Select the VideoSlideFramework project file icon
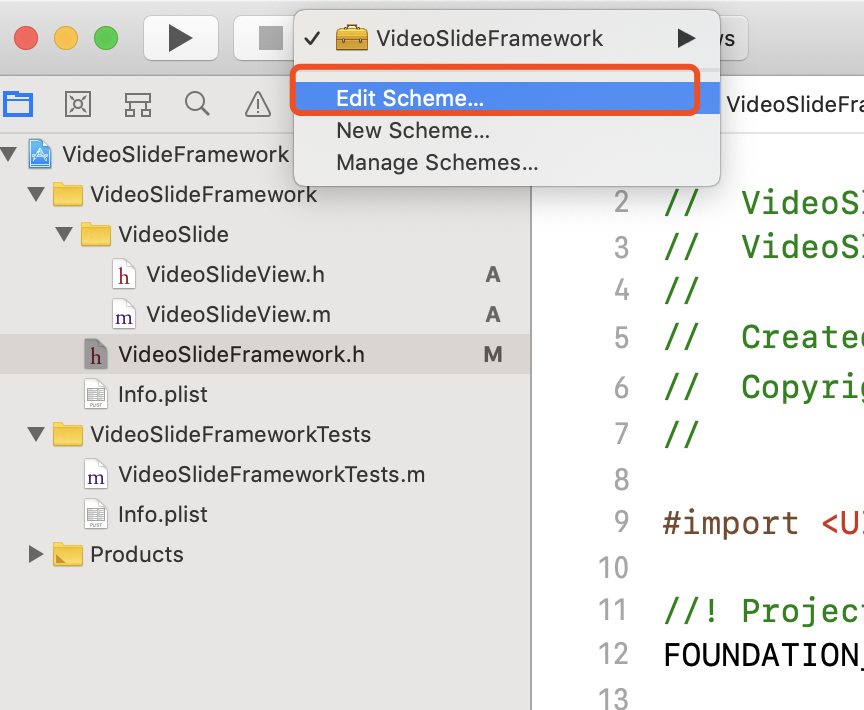 pos(40,154)
